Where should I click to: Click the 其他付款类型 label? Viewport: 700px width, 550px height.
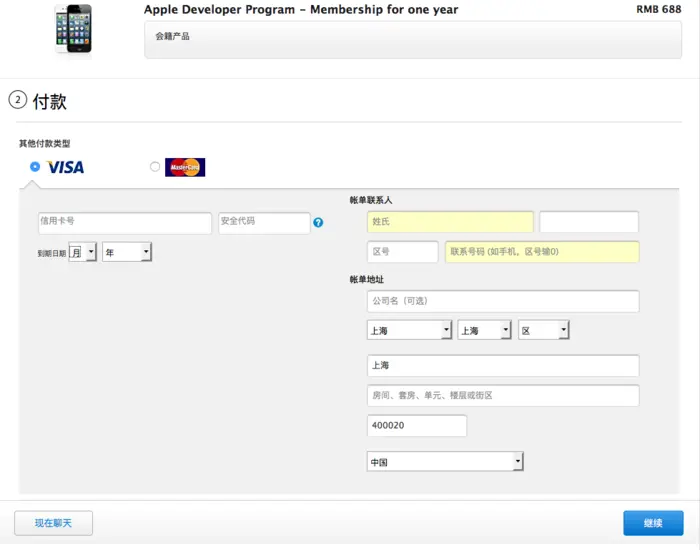45,143
